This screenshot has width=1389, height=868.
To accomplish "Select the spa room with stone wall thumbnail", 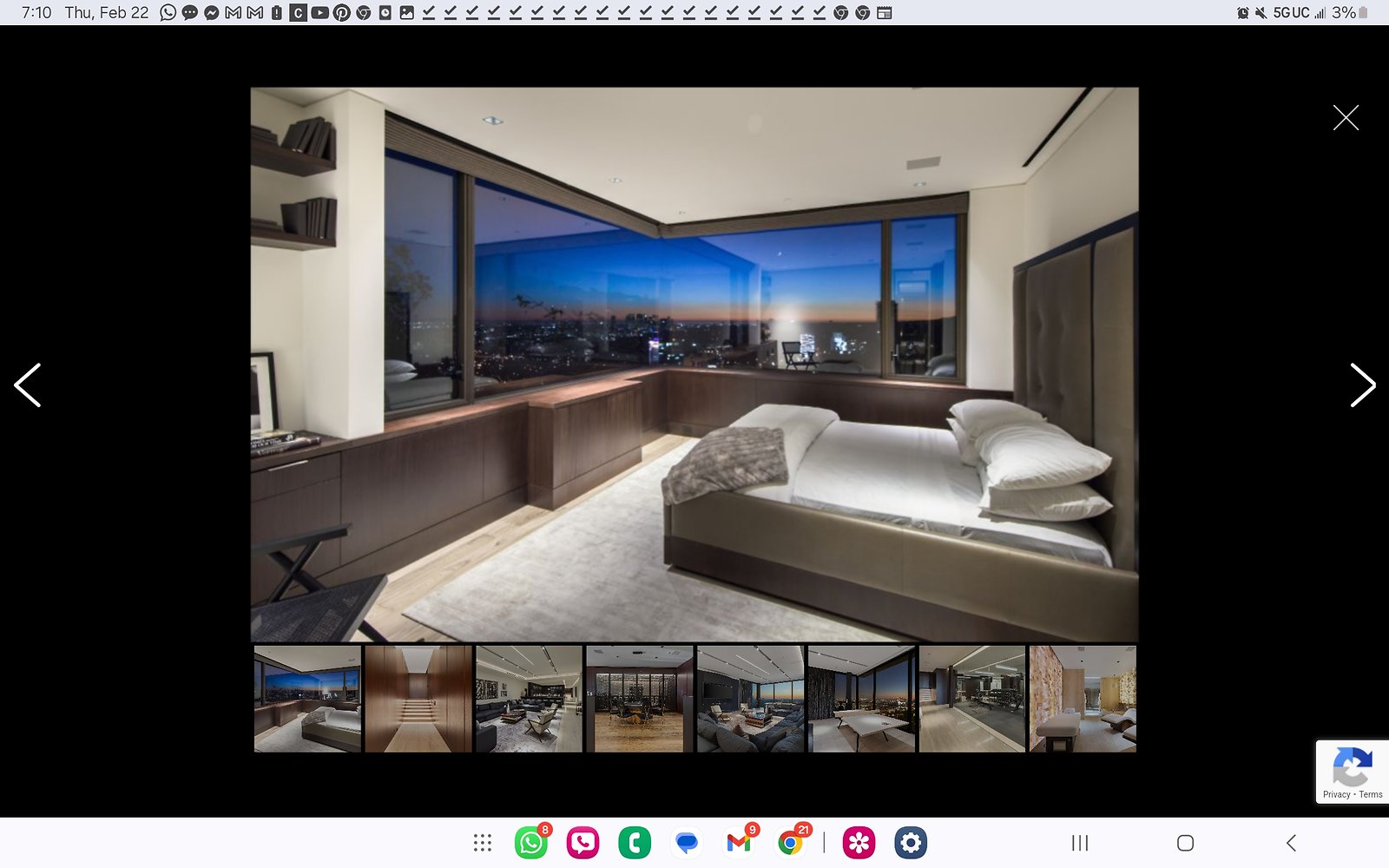I will [x=1083, y=699].
